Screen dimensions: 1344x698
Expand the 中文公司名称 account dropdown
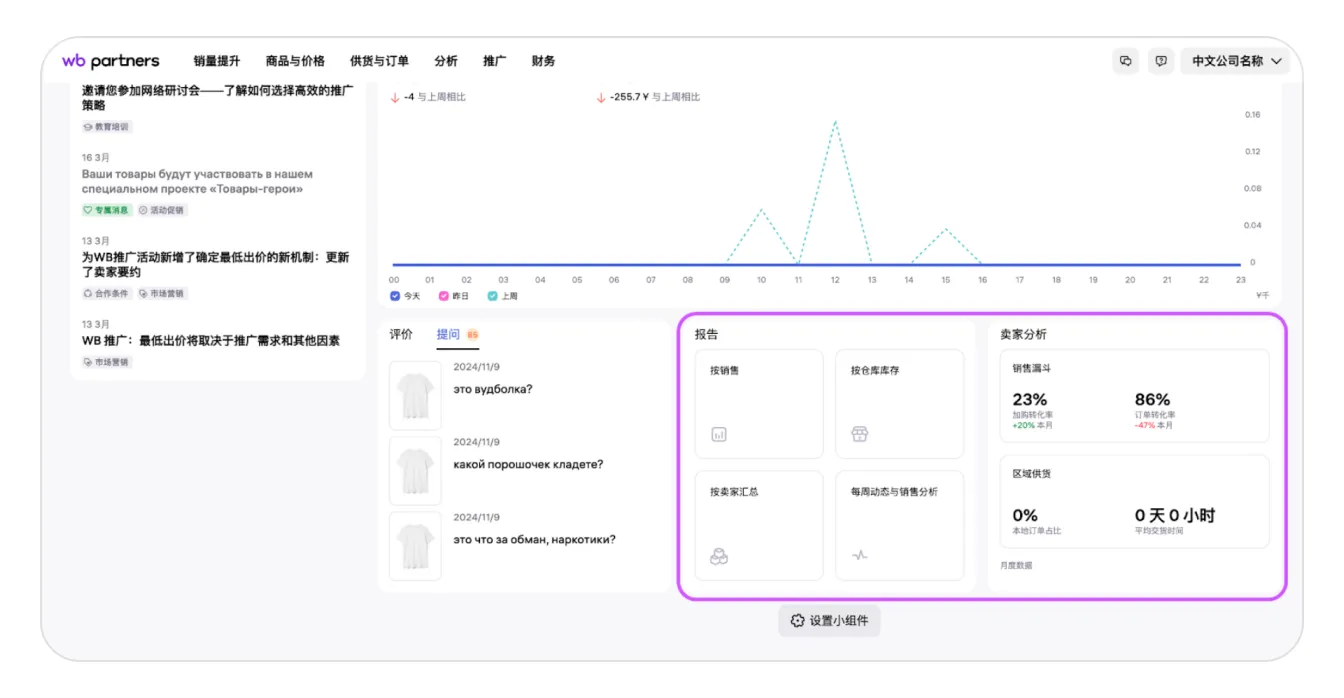tap(1235, 61)
